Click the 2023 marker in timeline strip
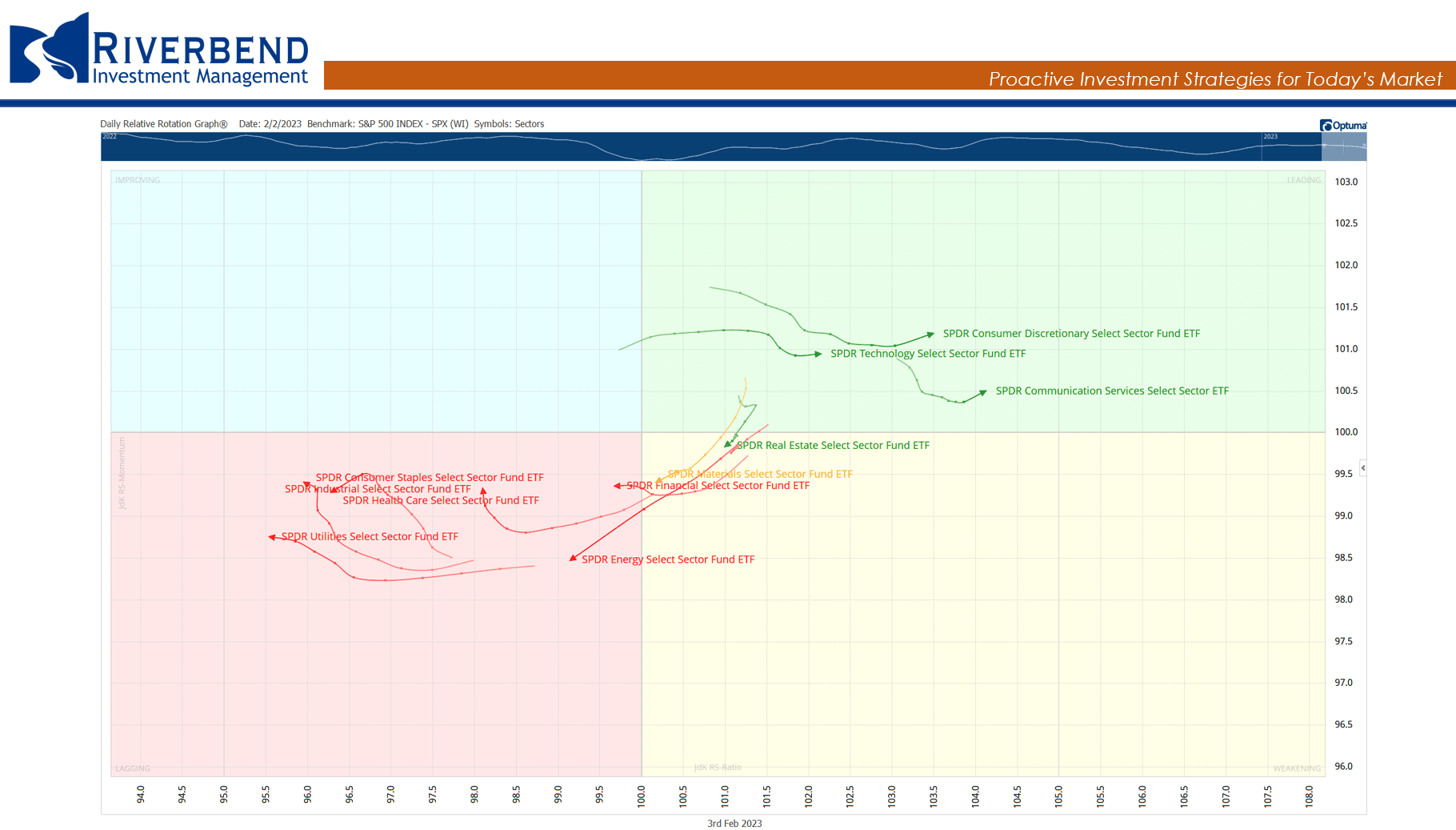 [1270, 137]
